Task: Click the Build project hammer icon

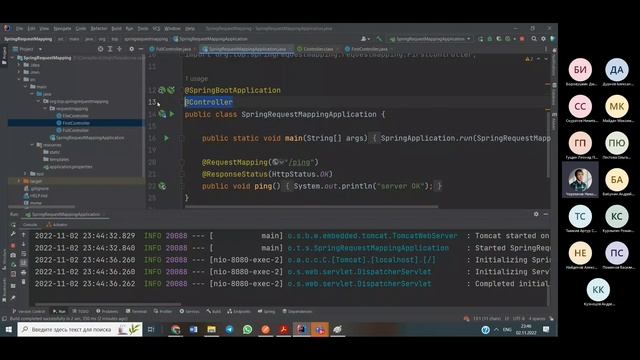Action: (379, 39)
